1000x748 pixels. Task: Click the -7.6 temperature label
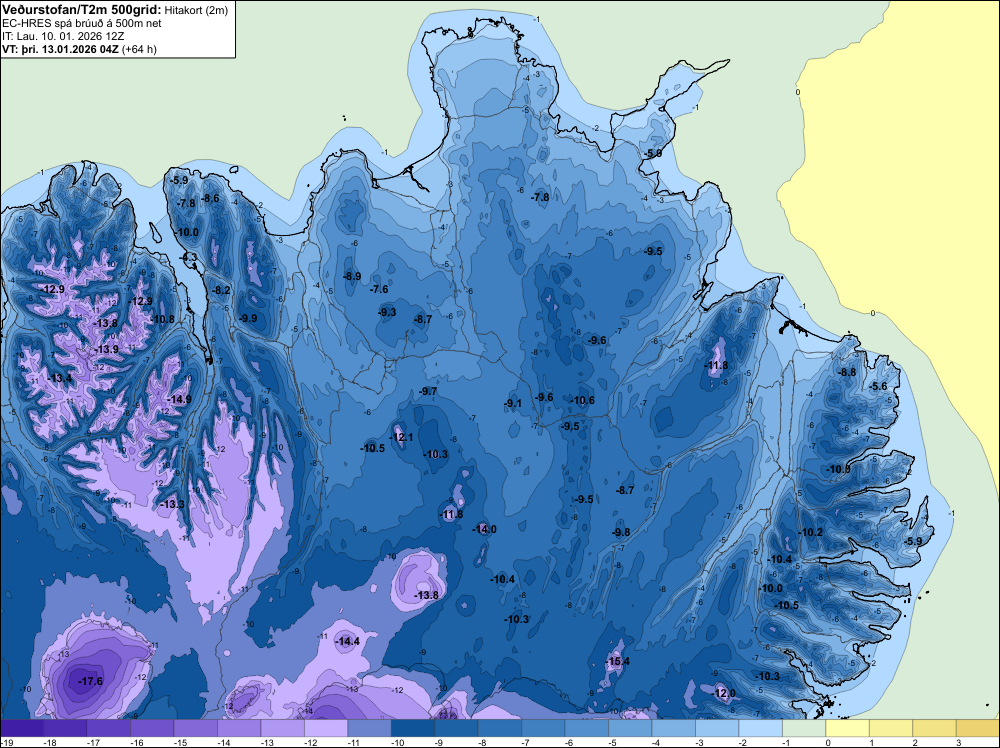[379, 289]
